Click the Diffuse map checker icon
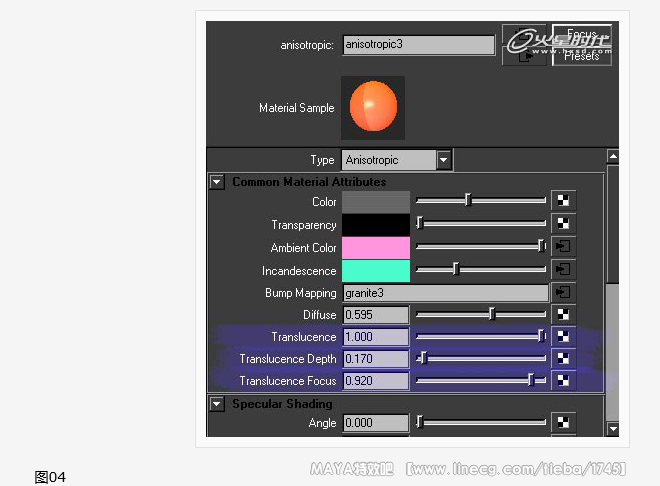660x486 pixels. click(564, 314)
